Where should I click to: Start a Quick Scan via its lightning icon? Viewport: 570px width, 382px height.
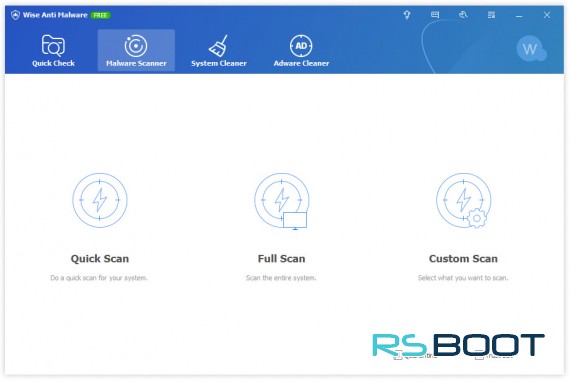click(100, 200)
